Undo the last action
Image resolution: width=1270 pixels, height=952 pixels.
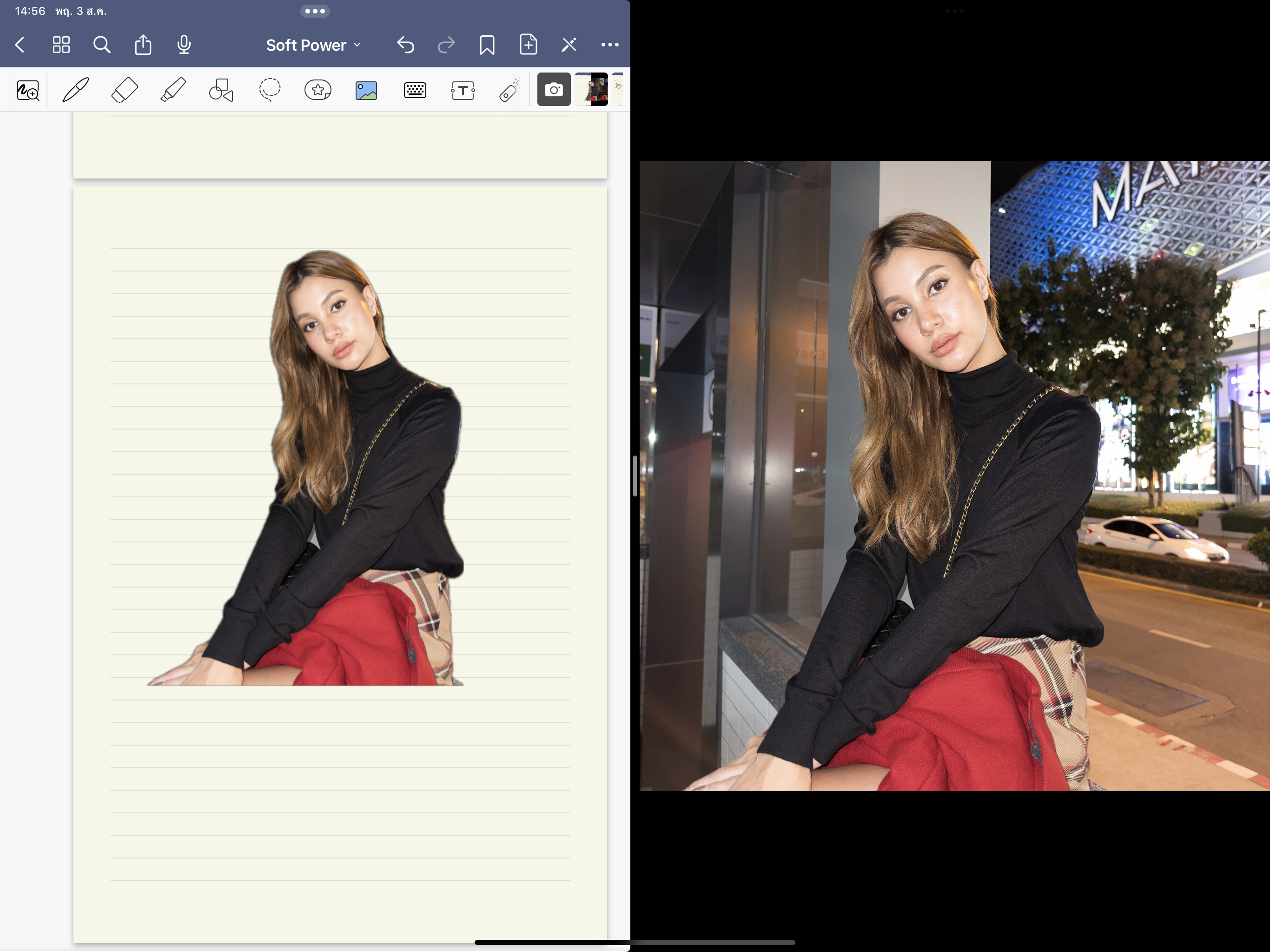[405, 45]
